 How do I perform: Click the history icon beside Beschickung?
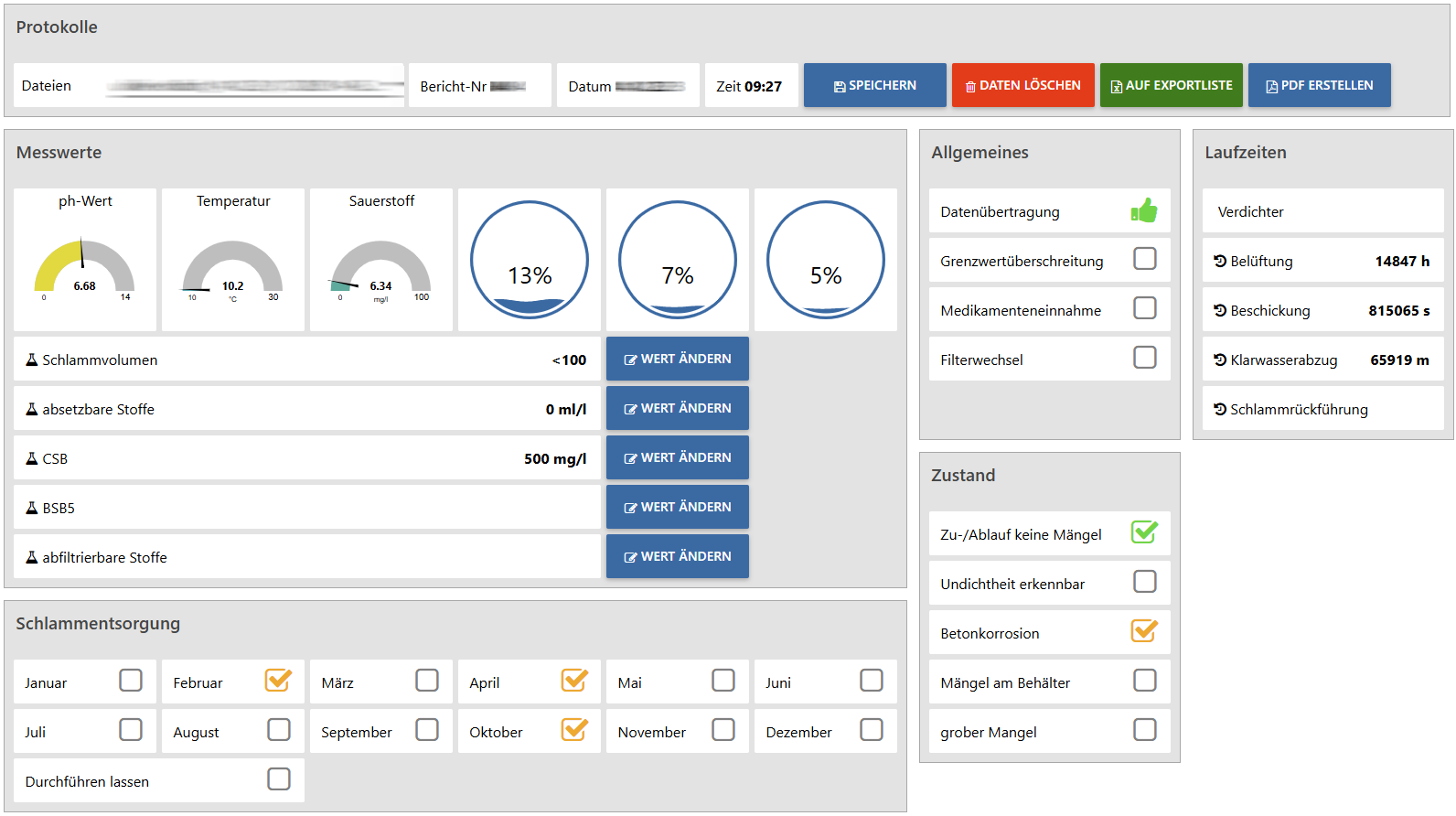pyautogui.click(x=1220, y=310)
